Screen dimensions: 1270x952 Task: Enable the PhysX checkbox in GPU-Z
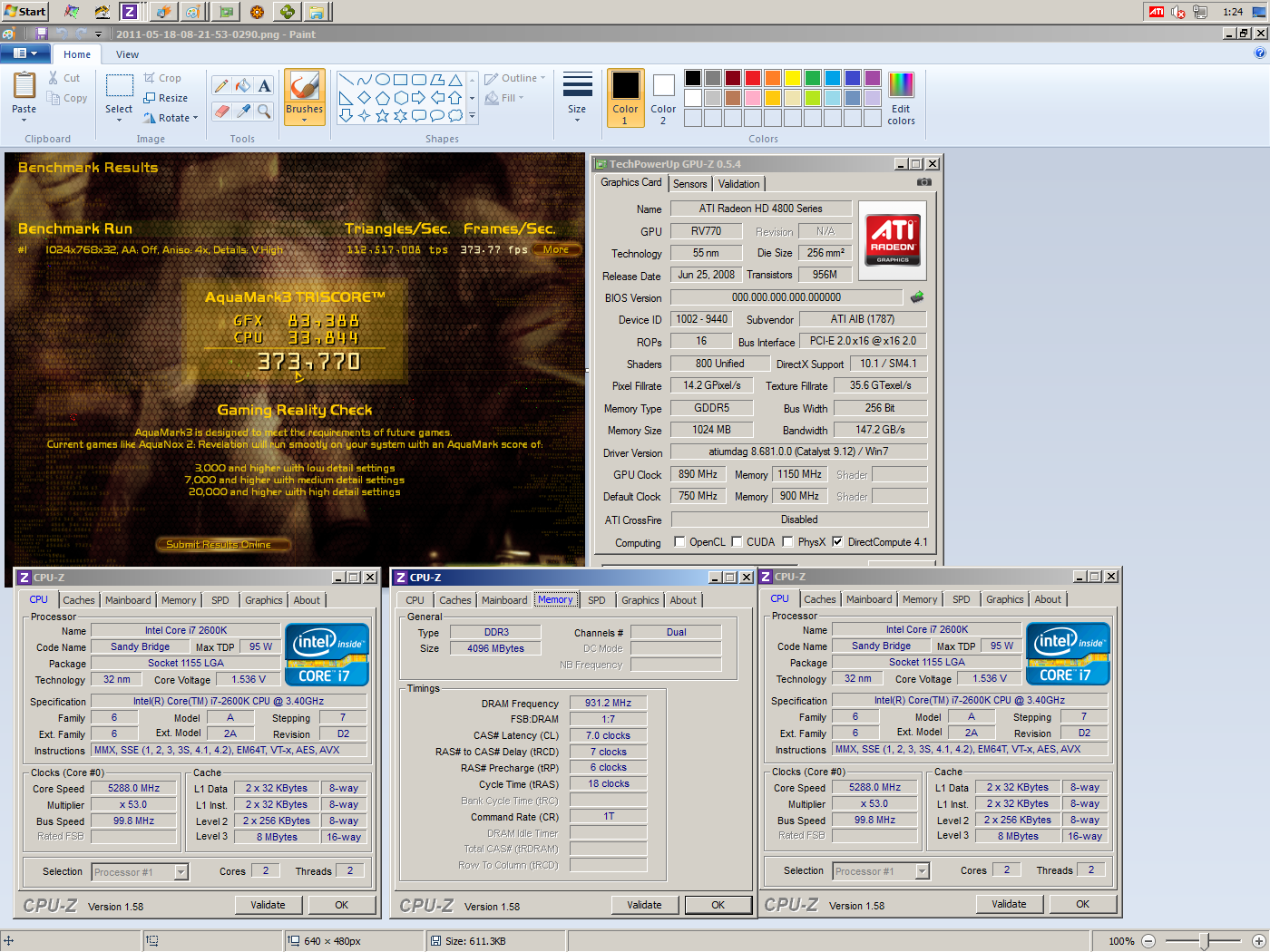788,542
